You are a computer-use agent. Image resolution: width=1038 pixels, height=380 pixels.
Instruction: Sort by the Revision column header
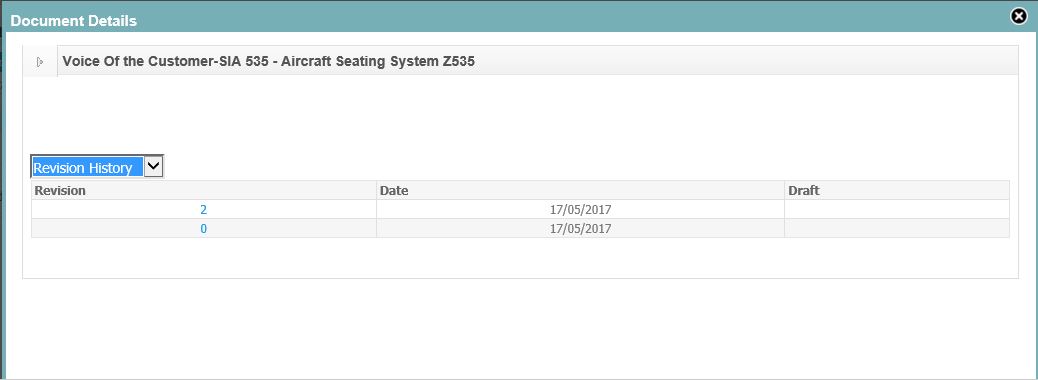[60, 191]
